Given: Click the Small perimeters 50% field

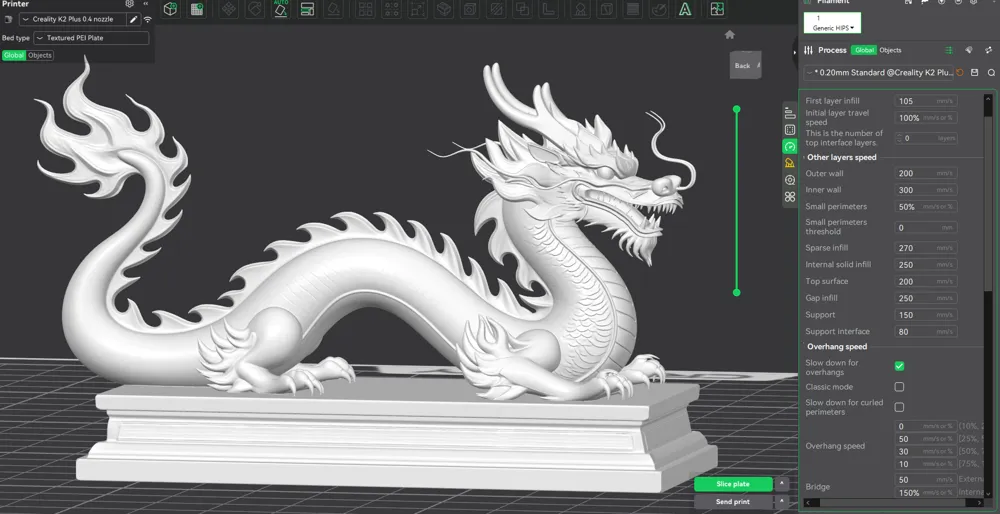Looking at the screenshot, I should pyautogui.click(x=925, y=207).
